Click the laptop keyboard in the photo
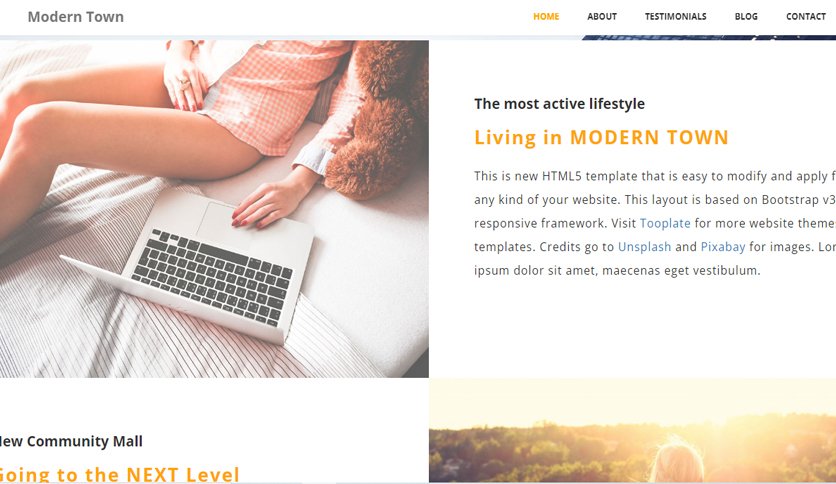The width and height of the screenshot is (836, 484). [x=212, y=277]
